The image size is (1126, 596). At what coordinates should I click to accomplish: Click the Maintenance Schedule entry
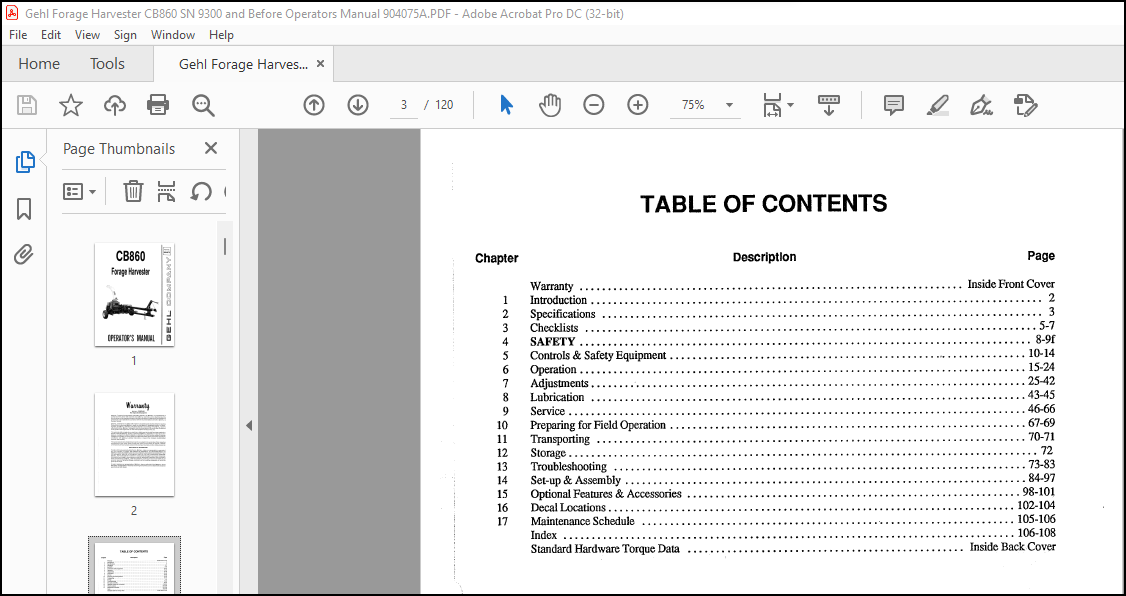click(582, 521)
